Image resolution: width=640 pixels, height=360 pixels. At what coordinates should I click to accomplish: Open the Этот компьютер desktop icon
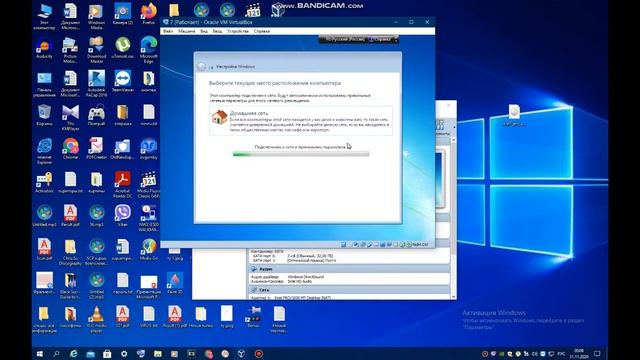tap(44, 16)
